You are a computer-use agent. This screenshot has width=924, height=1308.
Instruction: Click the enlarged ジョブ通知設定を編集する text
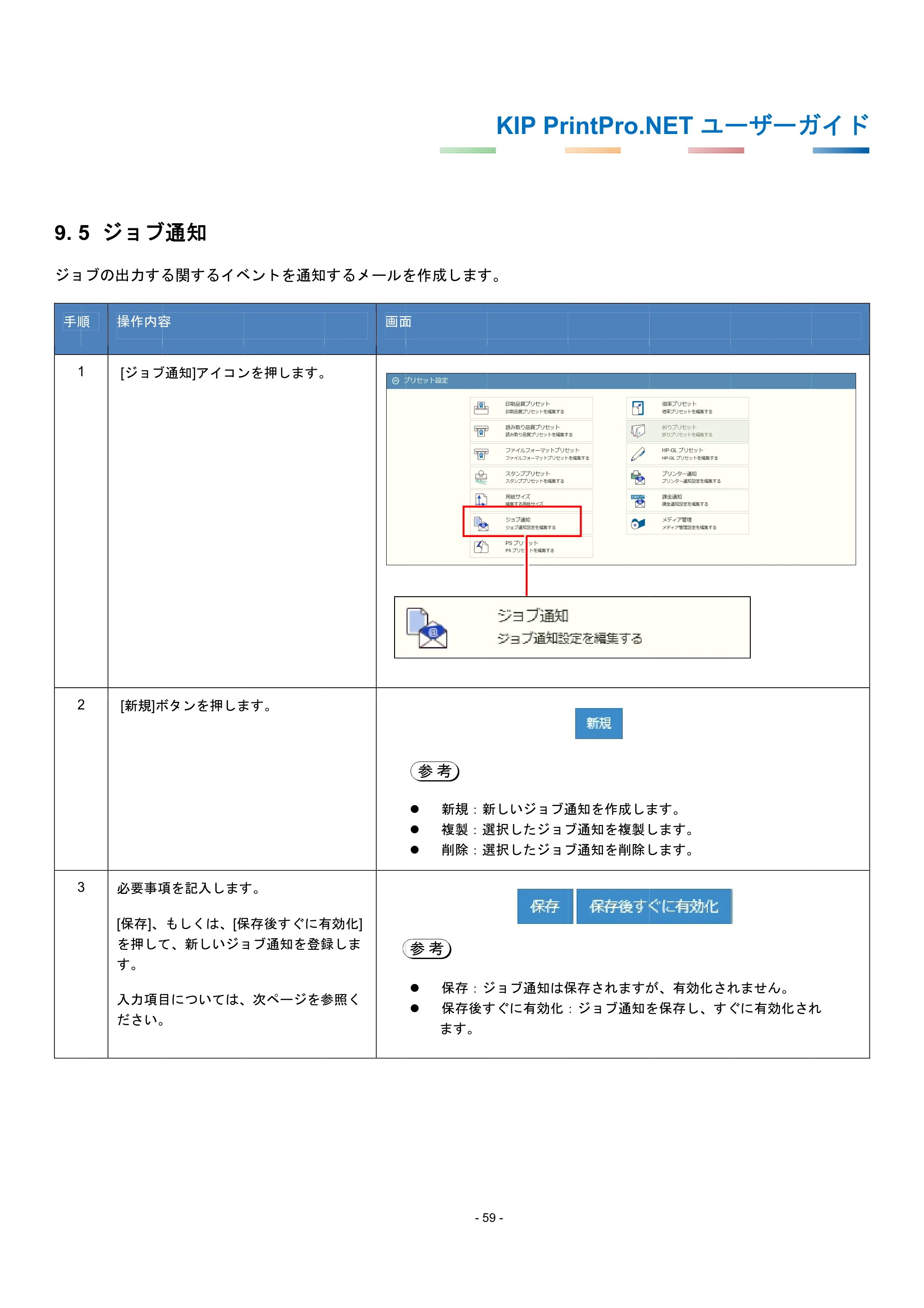point(569,639)
